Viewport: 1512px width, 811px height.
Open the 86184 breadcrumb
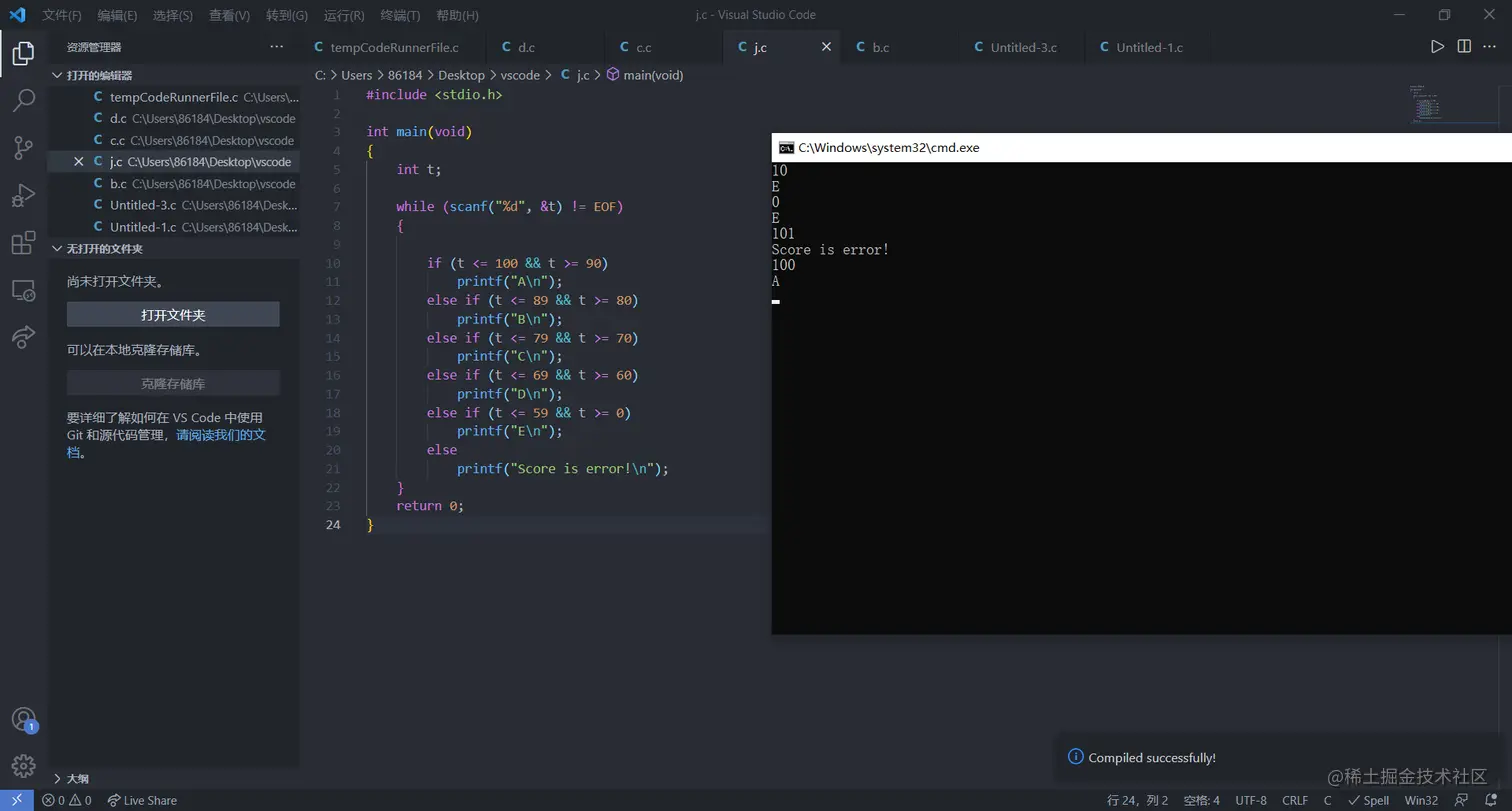[x=405, y=75]
